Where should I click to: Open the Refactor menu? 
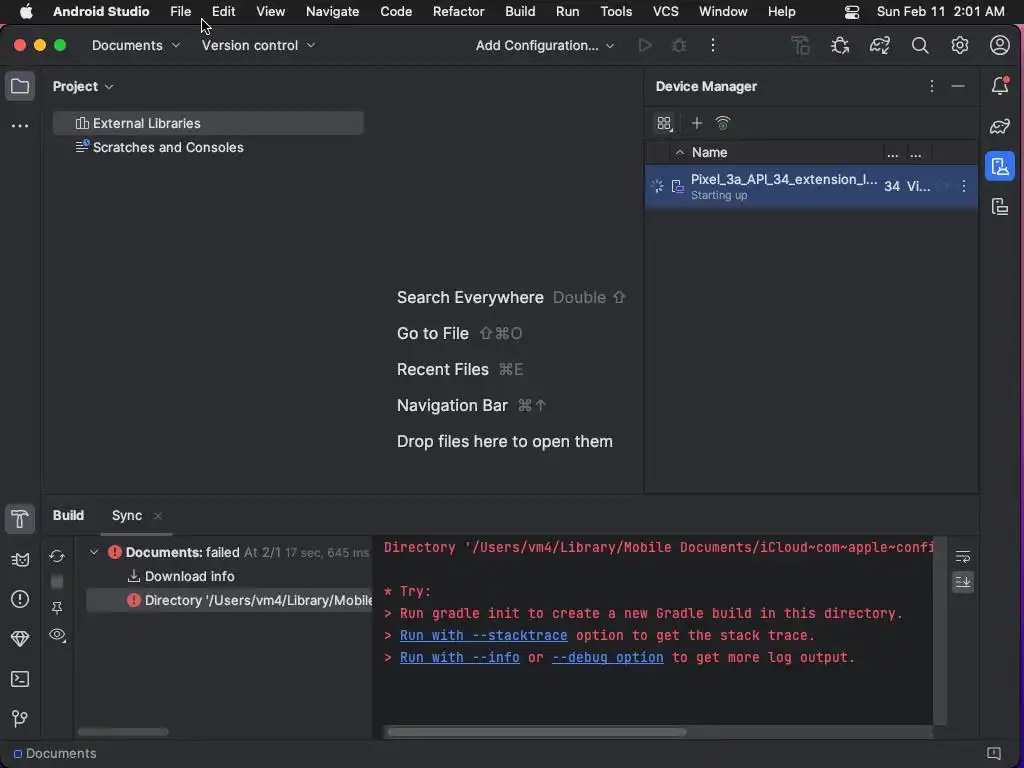[458, 12]
